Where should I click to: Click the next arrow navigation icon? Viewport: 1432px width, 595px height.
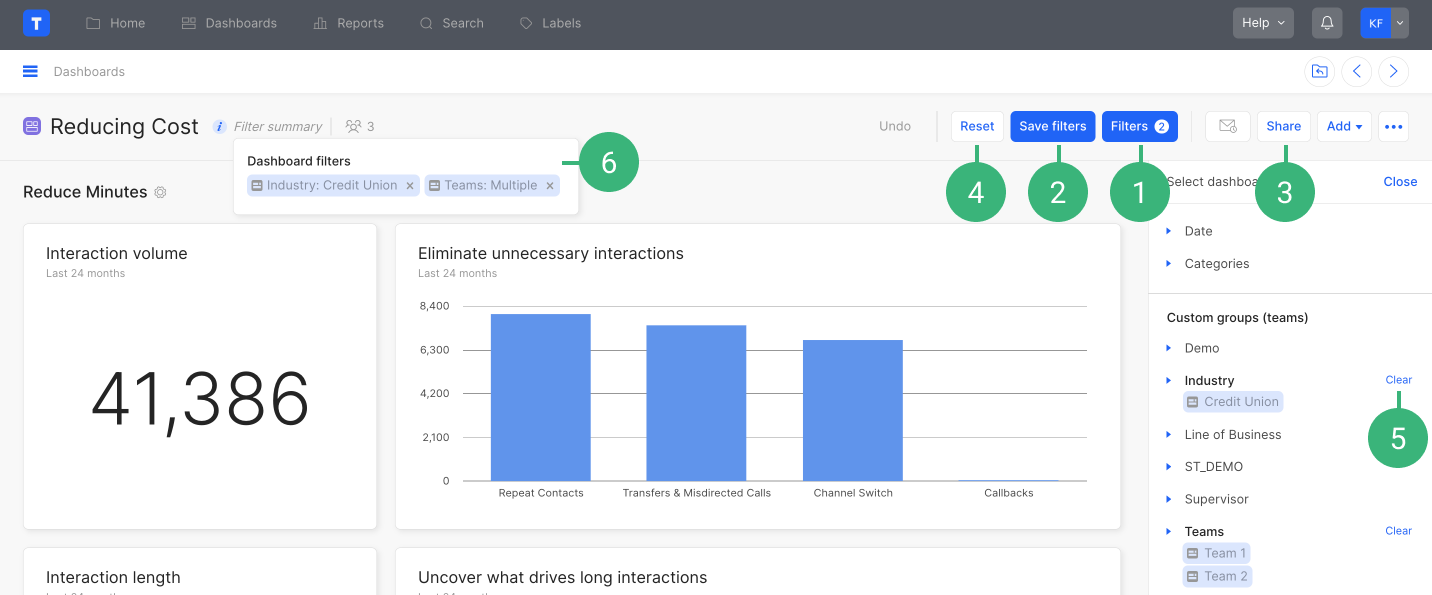[1393, 71]
